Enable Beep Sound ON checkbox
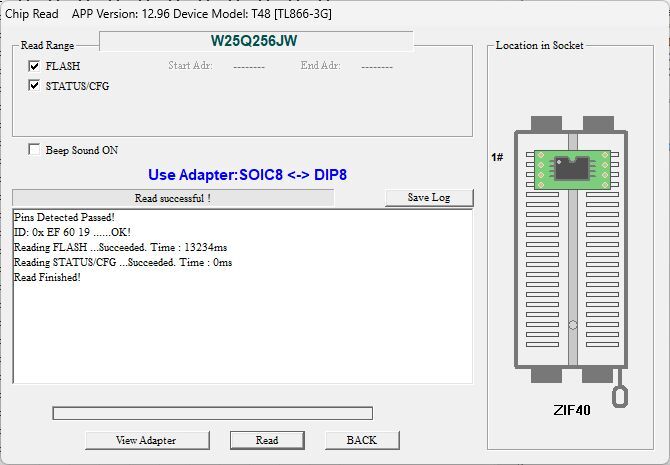This screenshot has height=465, width=670. 34,150
